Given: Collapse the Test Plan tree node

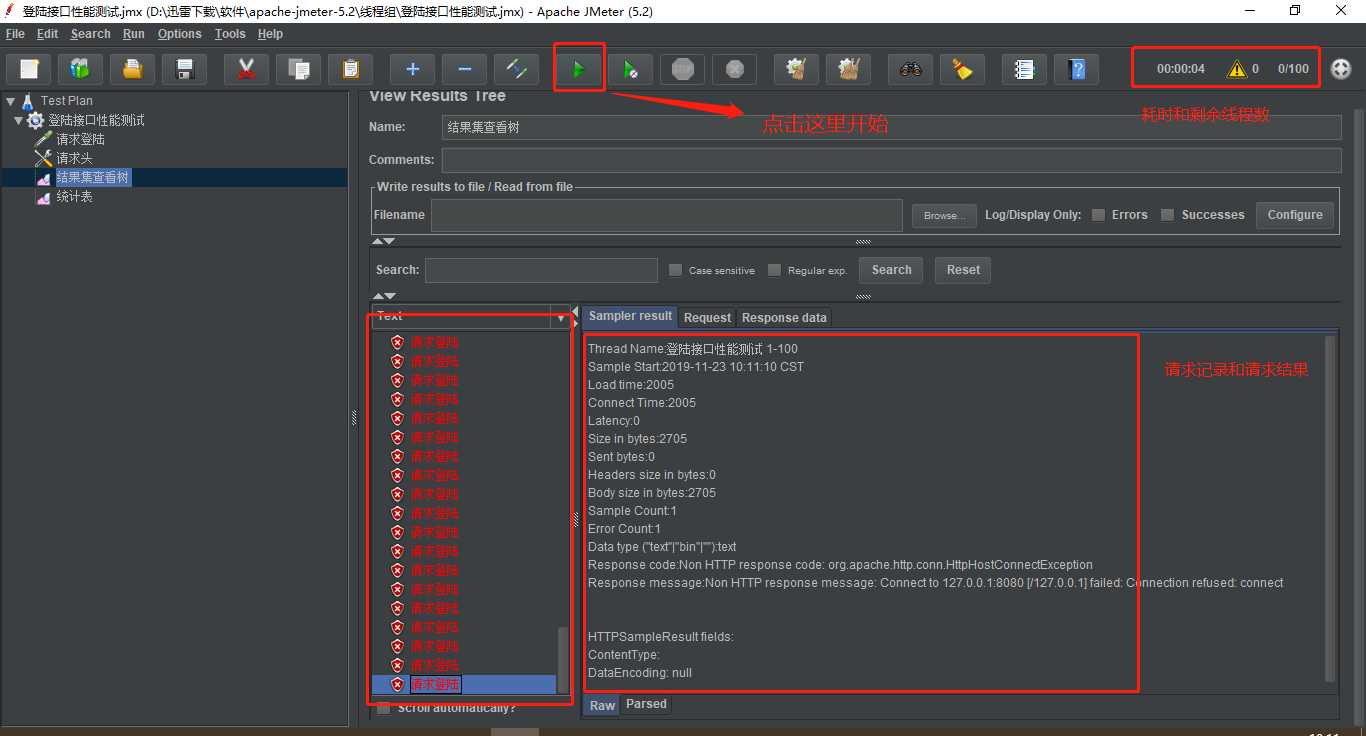Looking at the screenshot, I should pos(11,101).
